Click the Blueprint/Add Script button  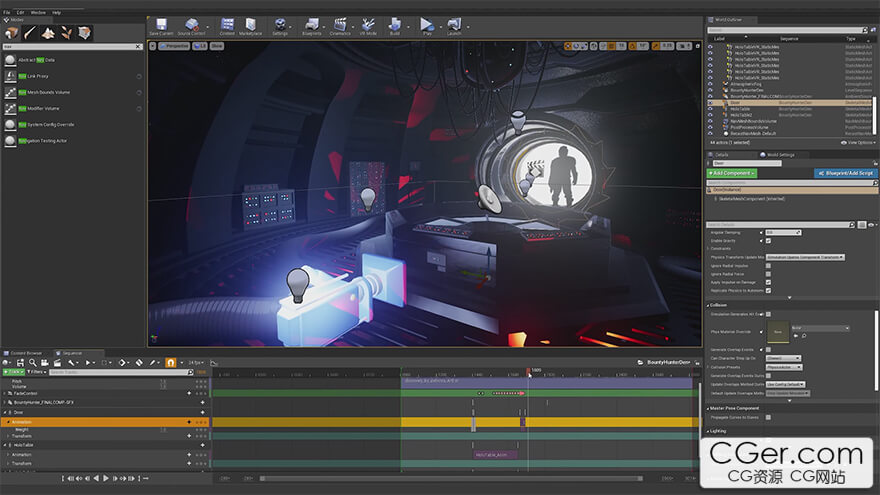[846, 173]
